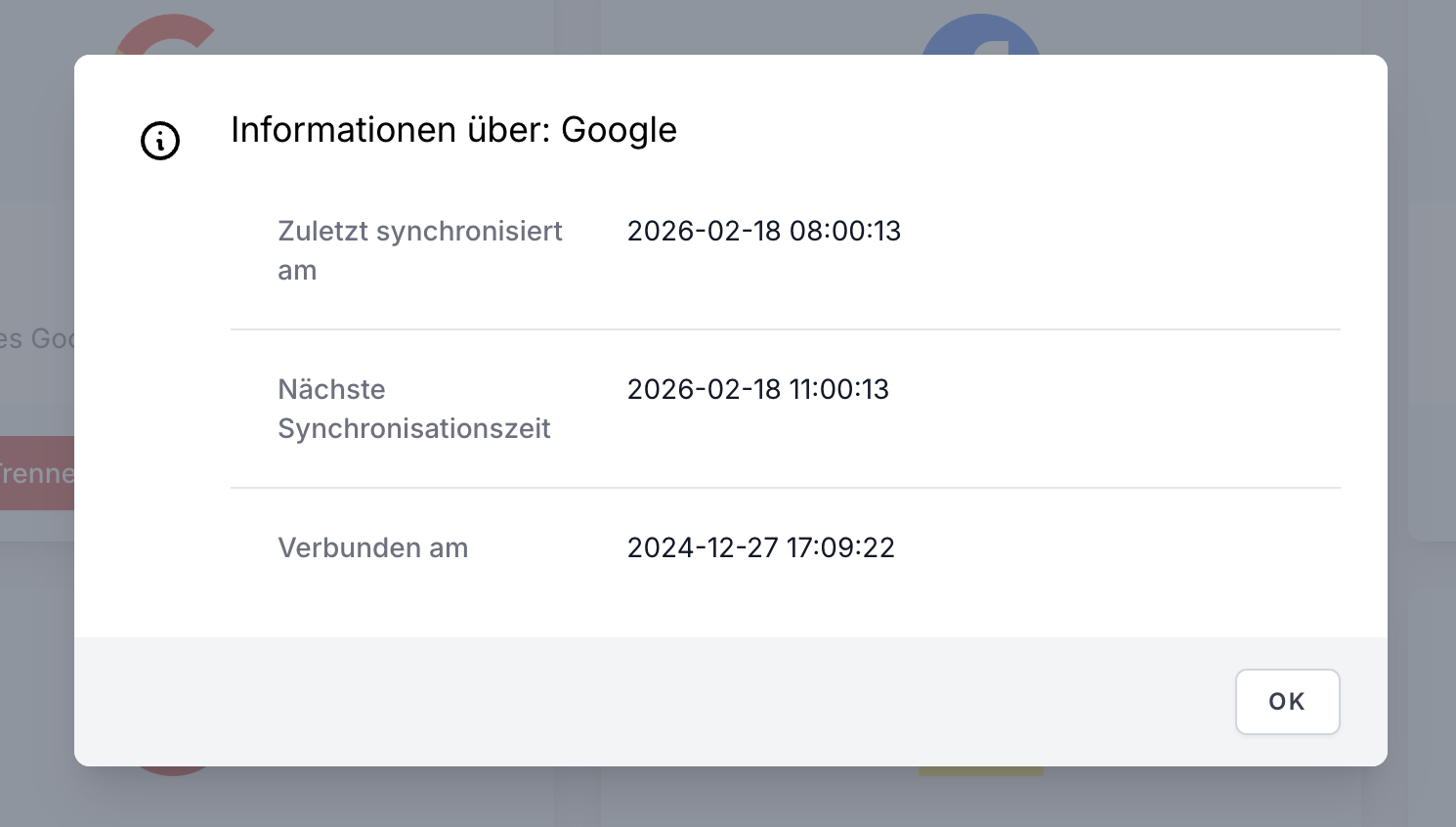
Task: Click the OK button in dialog
Action: pos(1287,701)
